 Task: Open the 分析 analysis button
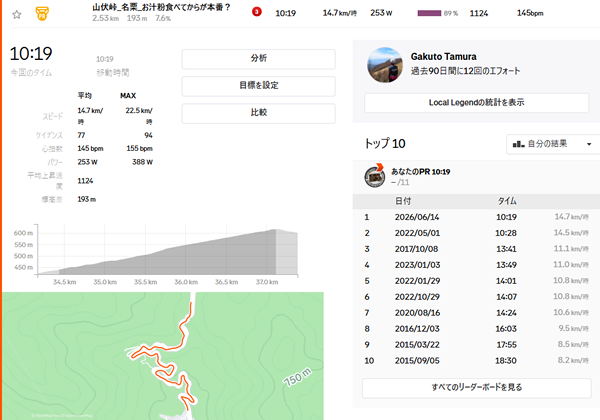point(259,59)
